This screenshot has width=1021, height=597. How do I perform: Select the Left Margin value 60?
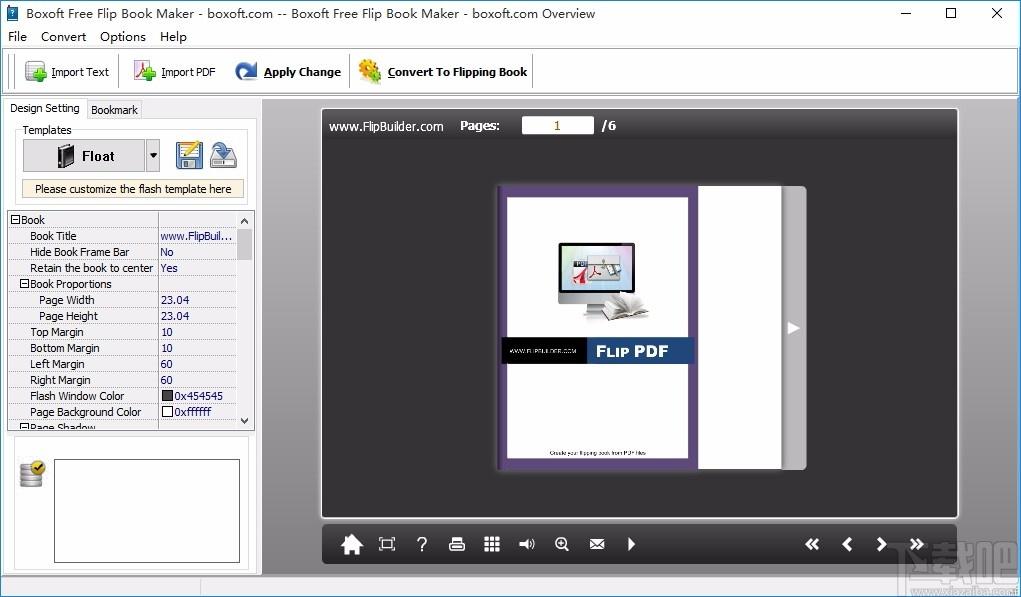point(198,364)
